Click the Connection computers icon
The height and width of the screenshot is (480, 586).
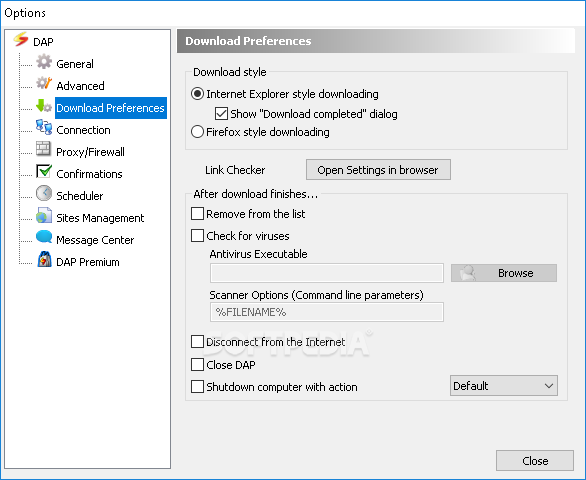44,127
